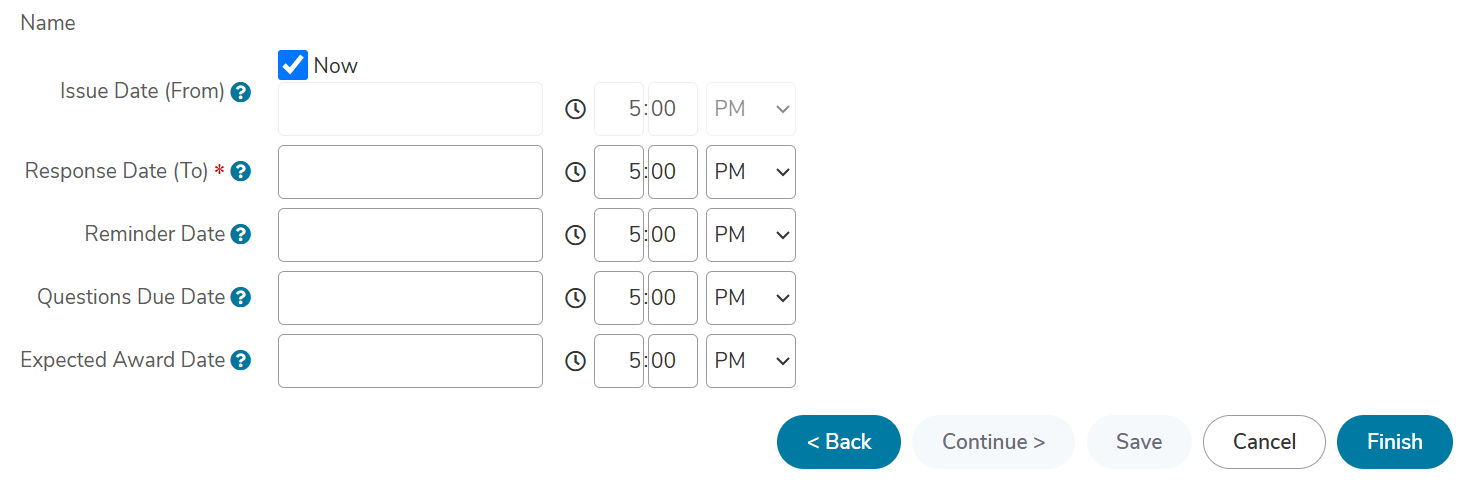This screenshot has width=1471, height=494.
Task: Open help icon beside Response Date (To)
Action: click(x=240, y=172)
